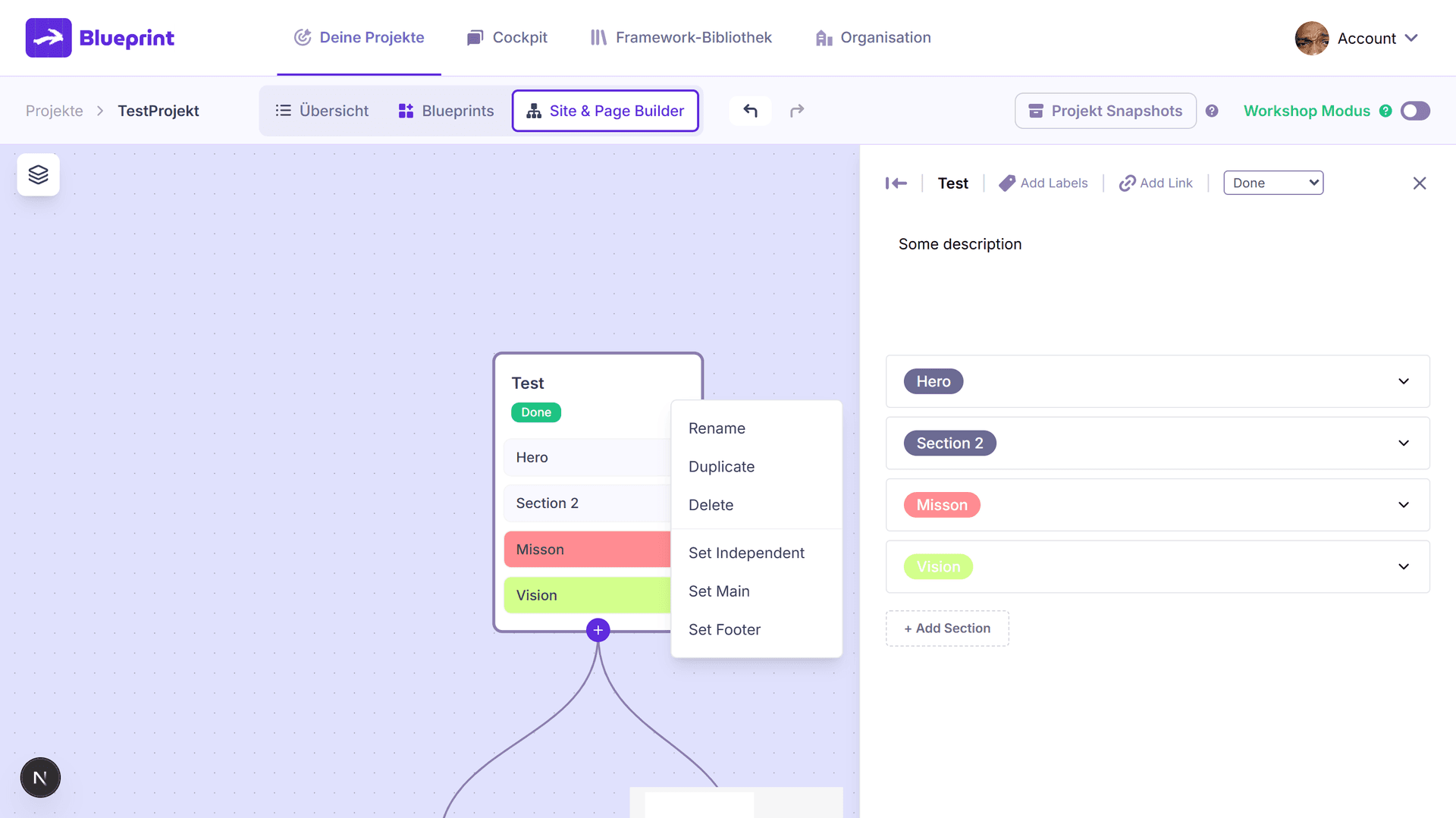Click the layers stack icon on canvas
This screenshot has height=818, width=1456.
[x=38, y=175]
